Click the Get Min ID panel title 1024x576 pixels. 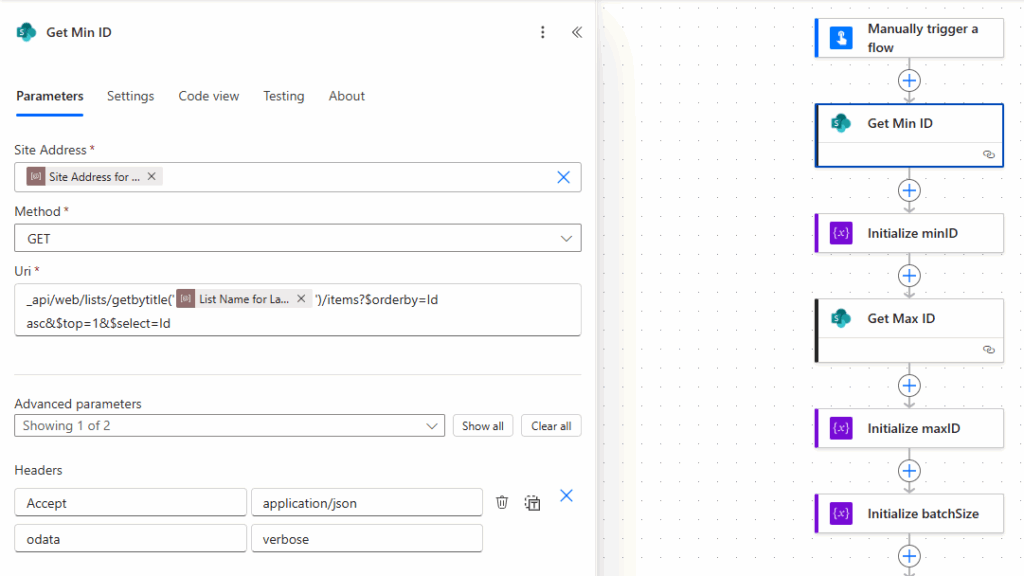tap(78, 32)
